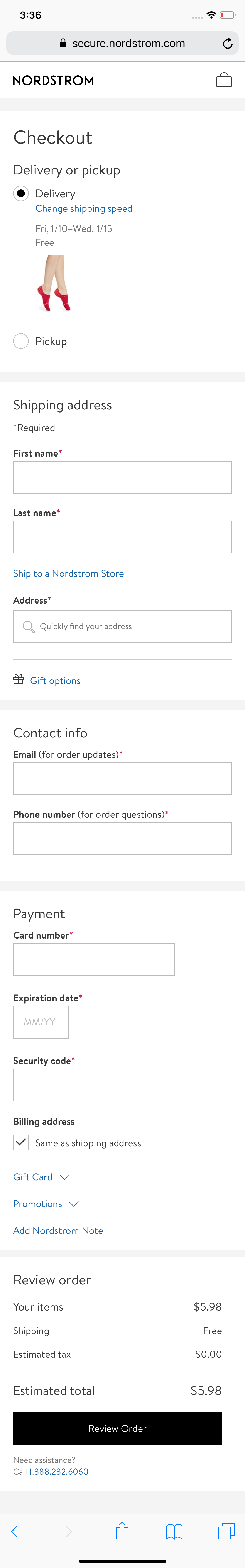245x1568 pixels.
Task: Select the Pickup radio button
Action: coord(21,341)
